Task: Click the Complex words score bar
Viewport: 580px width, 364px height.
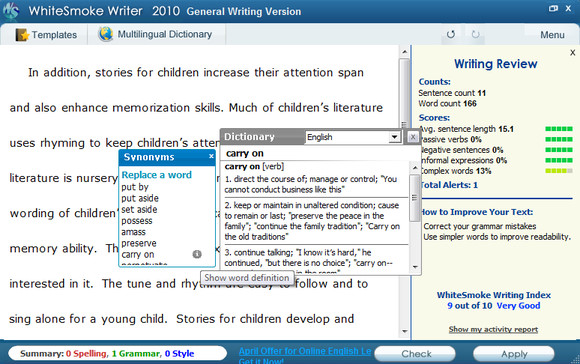Action: pyautogui.click(x=559, y=171)
